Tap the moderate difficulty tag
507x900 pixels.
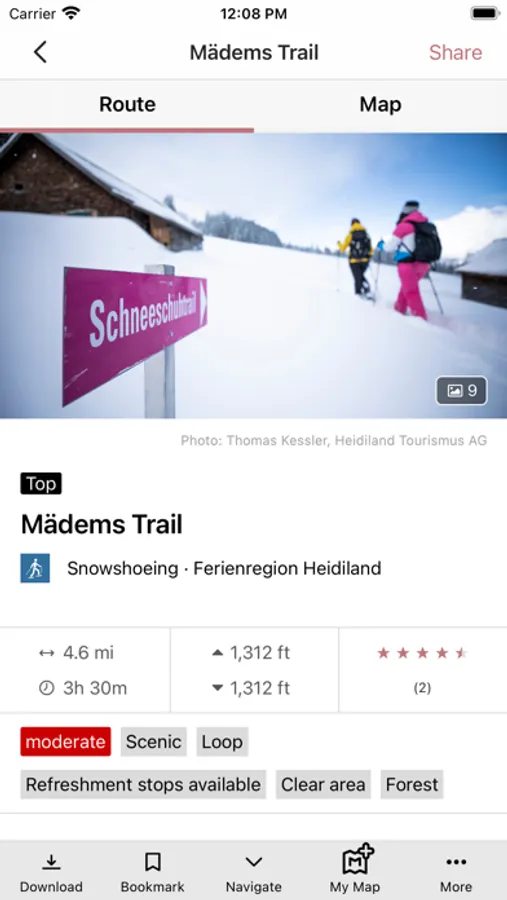pyautogui.click(x=65, y=742)
